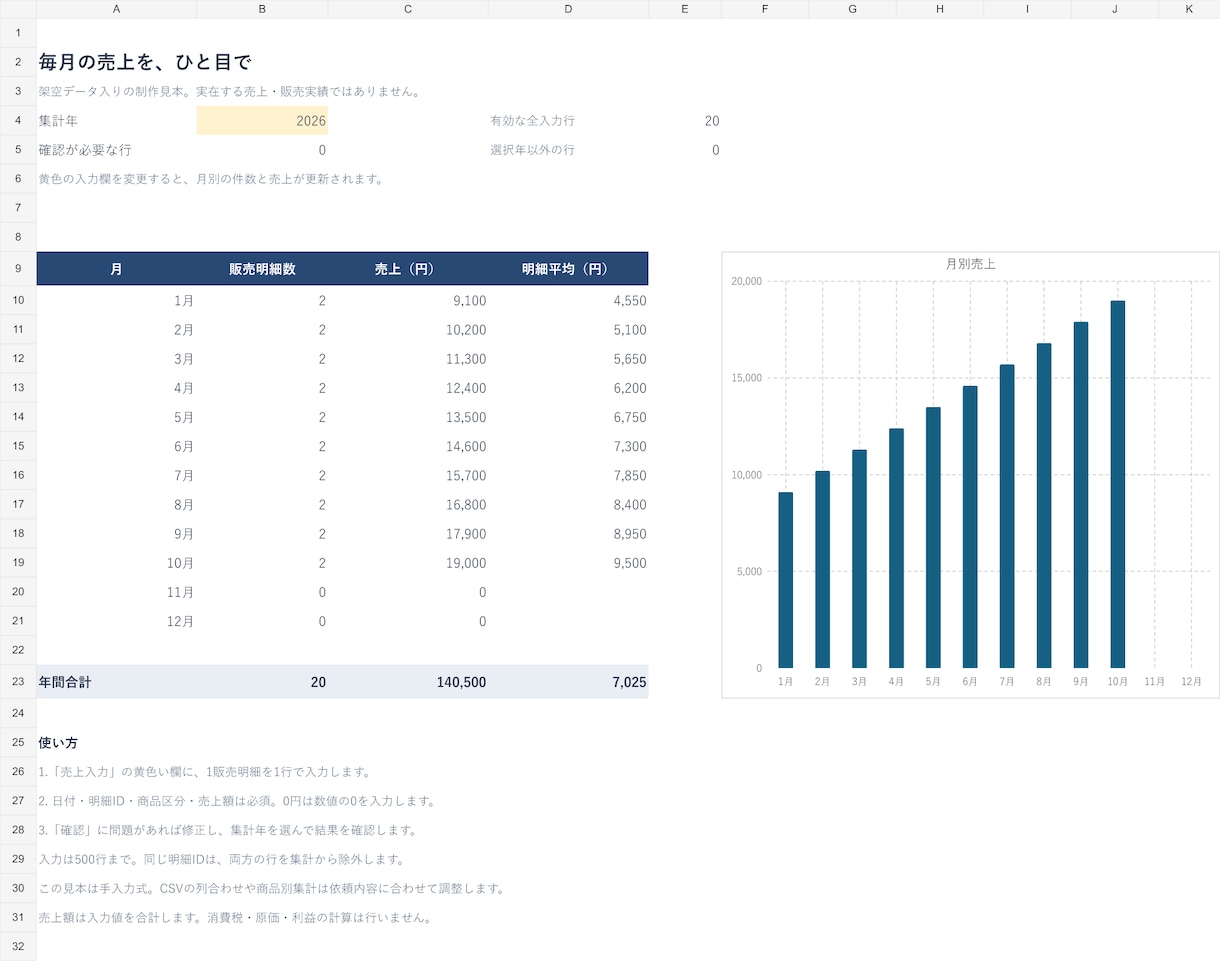This screenshot has height=961, width=1220.
Task: Select the 明細平均 cell 6,750
Action: [x=568, y=417]
